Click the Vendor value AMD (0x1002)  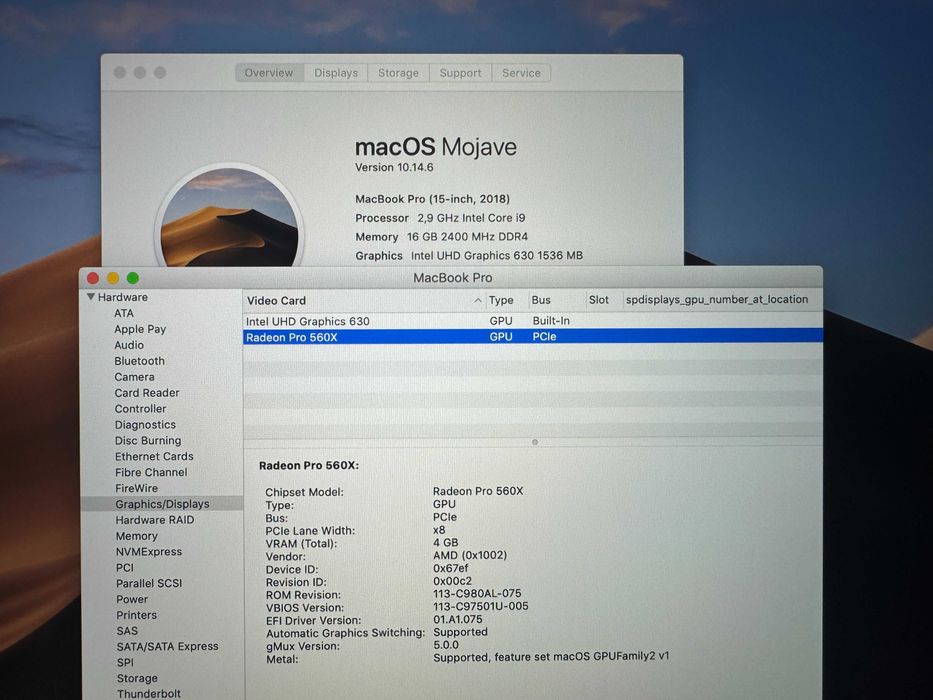point(470,555)
